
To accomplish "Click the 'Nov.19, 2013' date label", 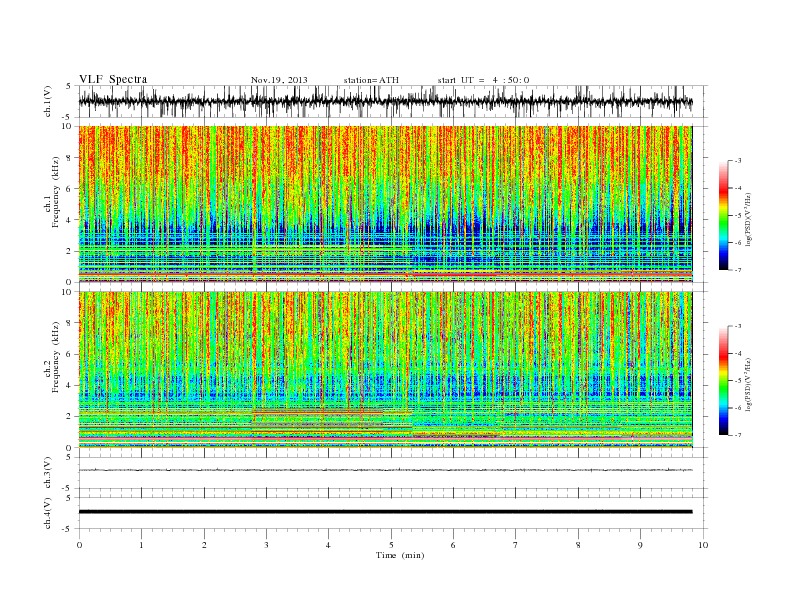I will tap(279, 80).
